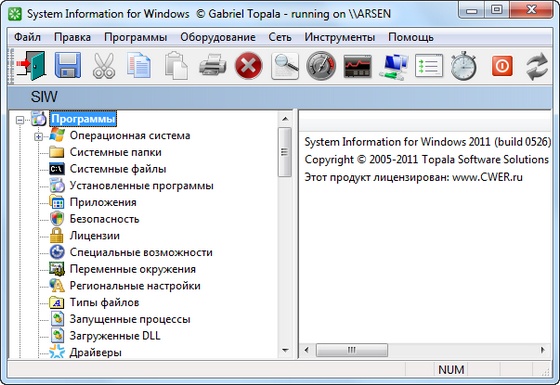Click the network computers icon
This screenshot has width=560, height=385.
click(395, 66)
